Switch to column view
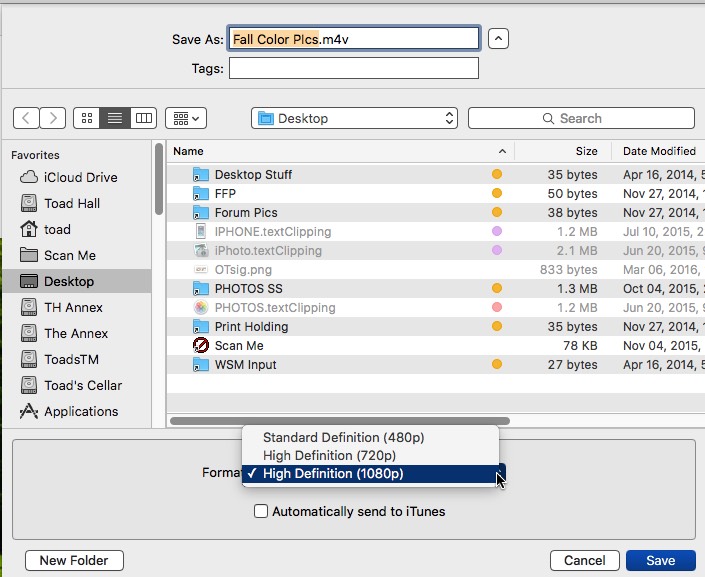Image resolution: width=705 pixels, height=577 pixels. [x=144, y=118]
